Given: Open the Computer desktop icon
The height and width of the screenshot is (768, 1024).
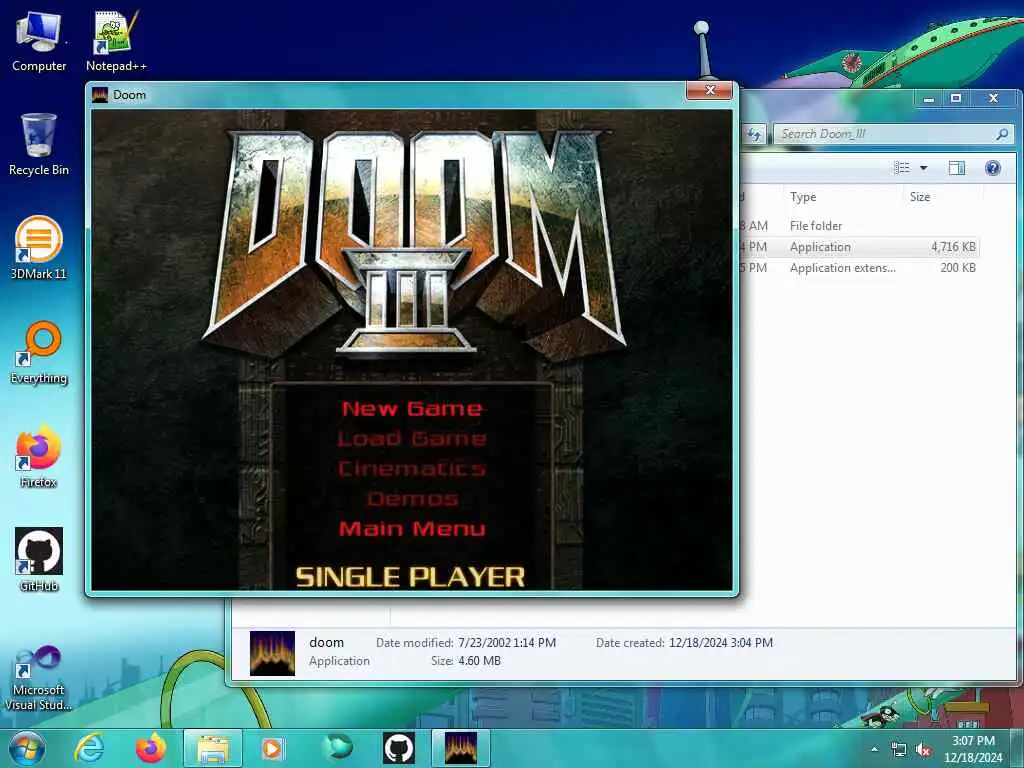Looking at the screenshot, I should coord(39,40).
